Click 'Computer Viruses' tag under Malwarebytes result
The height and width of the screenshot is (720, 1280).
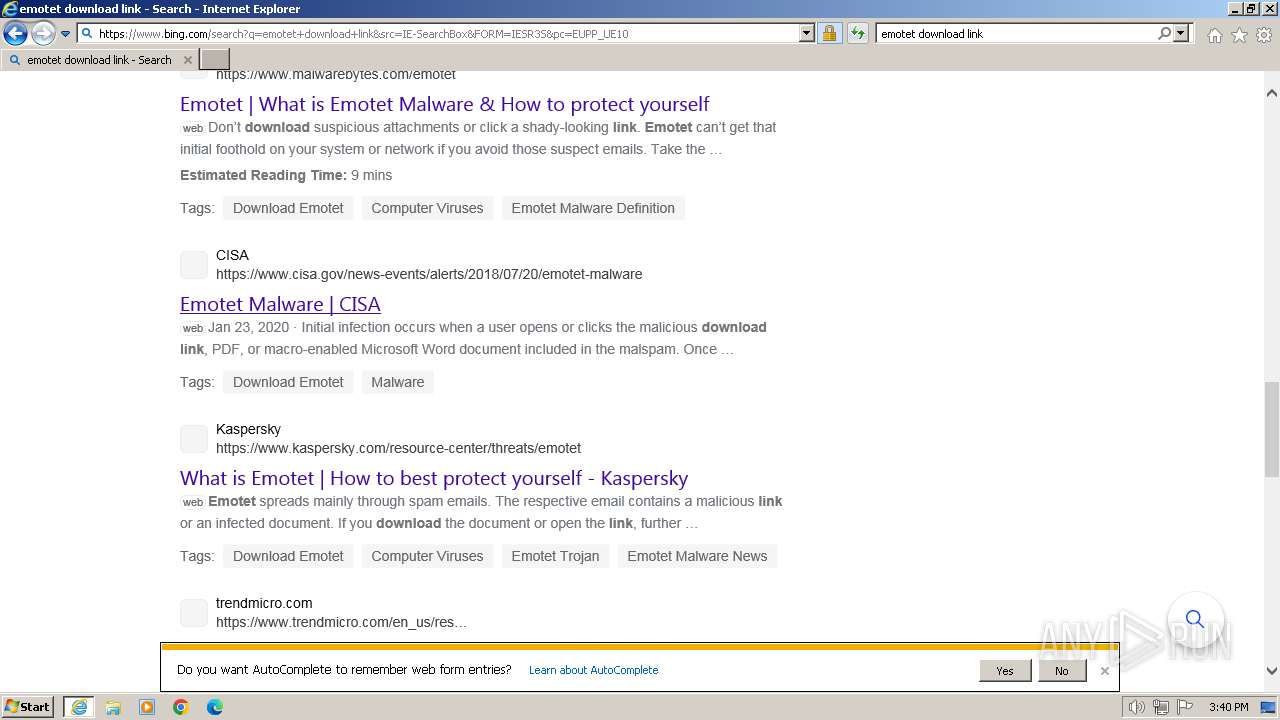[x=427, y=208]
